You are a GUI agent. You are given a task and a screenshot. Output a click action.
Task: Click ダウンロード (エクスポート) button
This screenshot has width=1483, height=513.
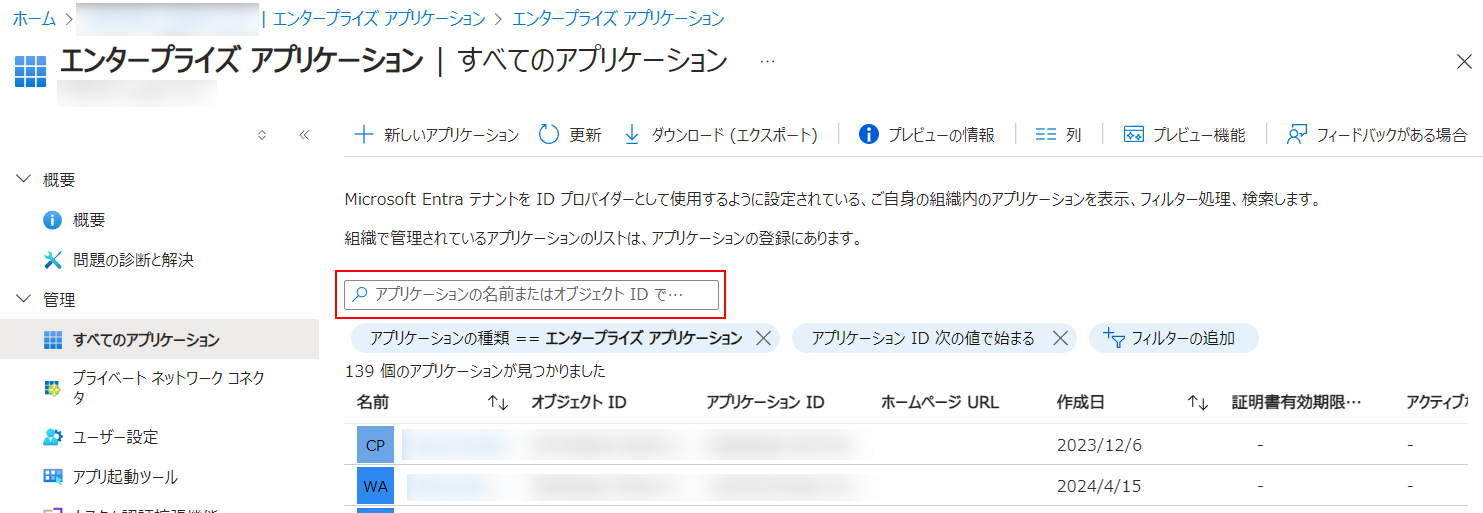(x=720, y=135)
